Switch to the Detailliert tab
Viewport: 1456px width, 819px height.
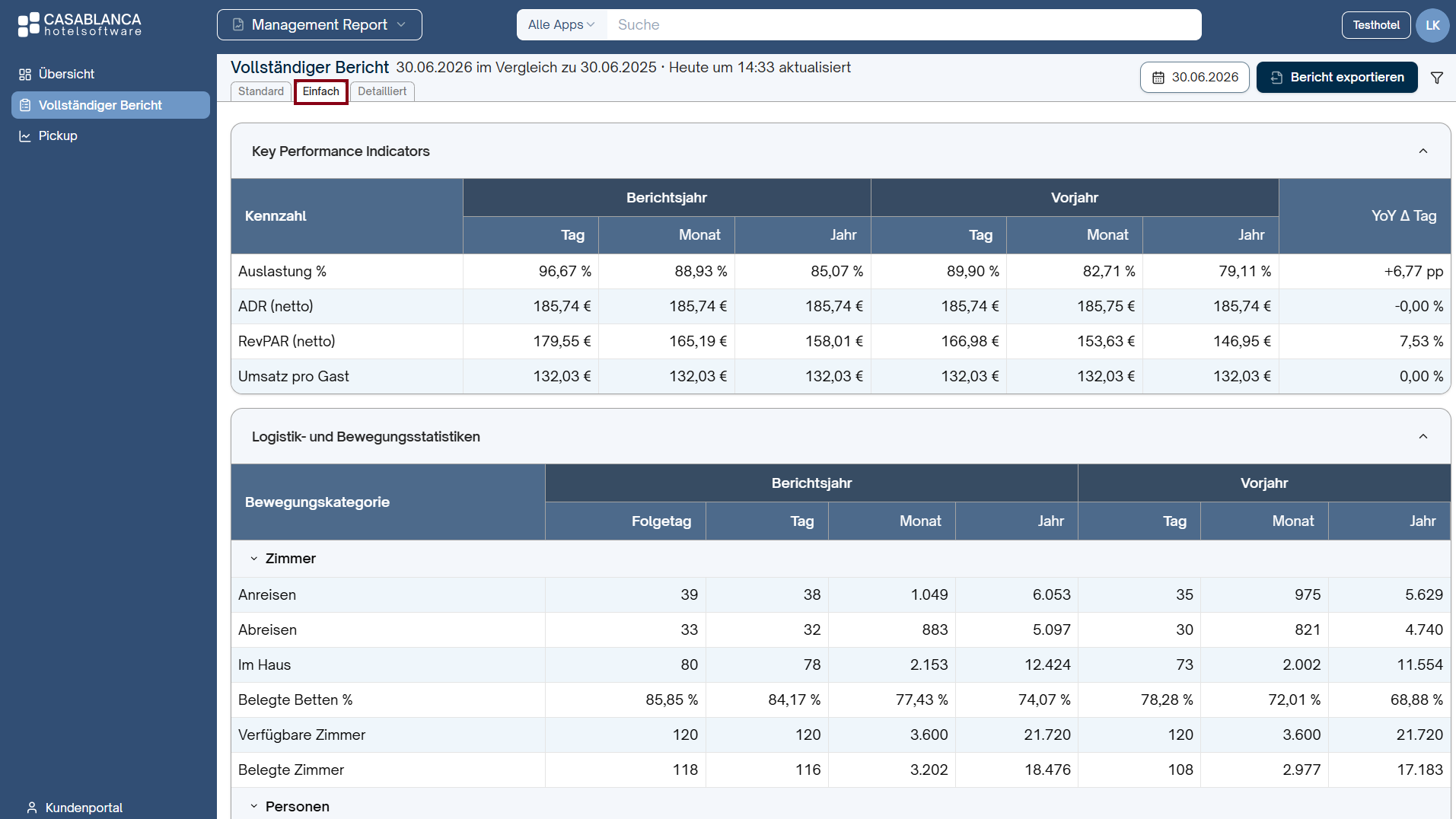point(382,91)
